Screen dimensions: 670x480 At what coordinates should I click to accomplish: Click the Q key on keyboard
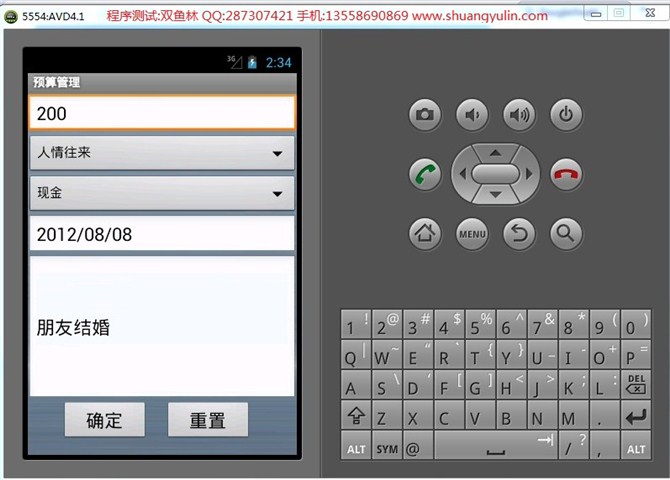point(356,354)
